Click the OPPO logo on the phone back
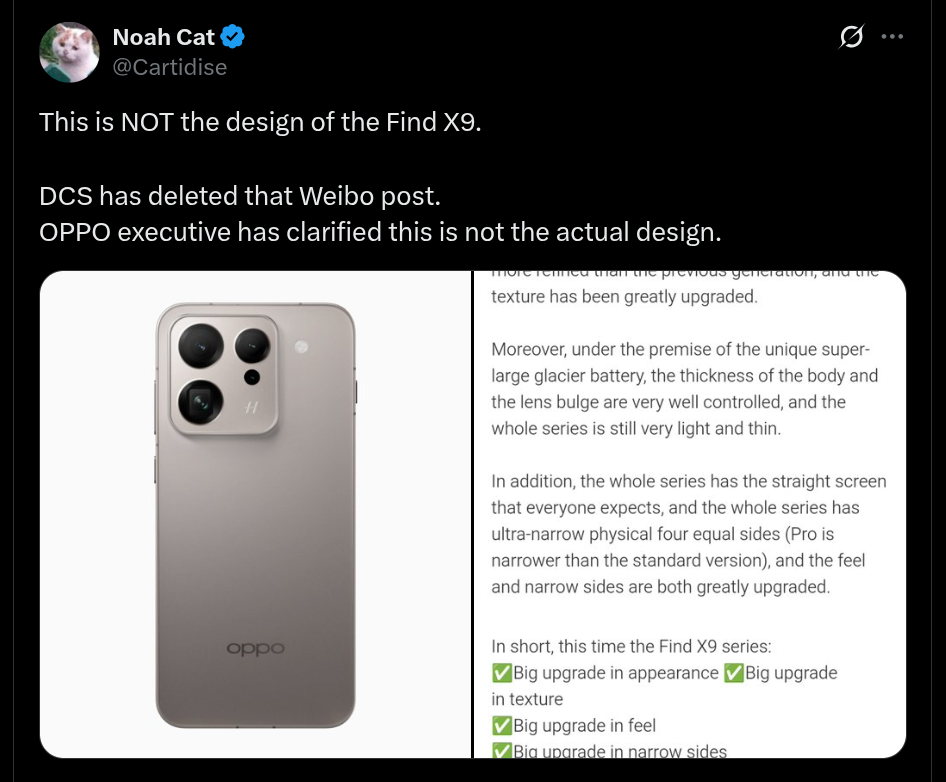The height and width of the screenshot is (782, 946). pos(255,648)
